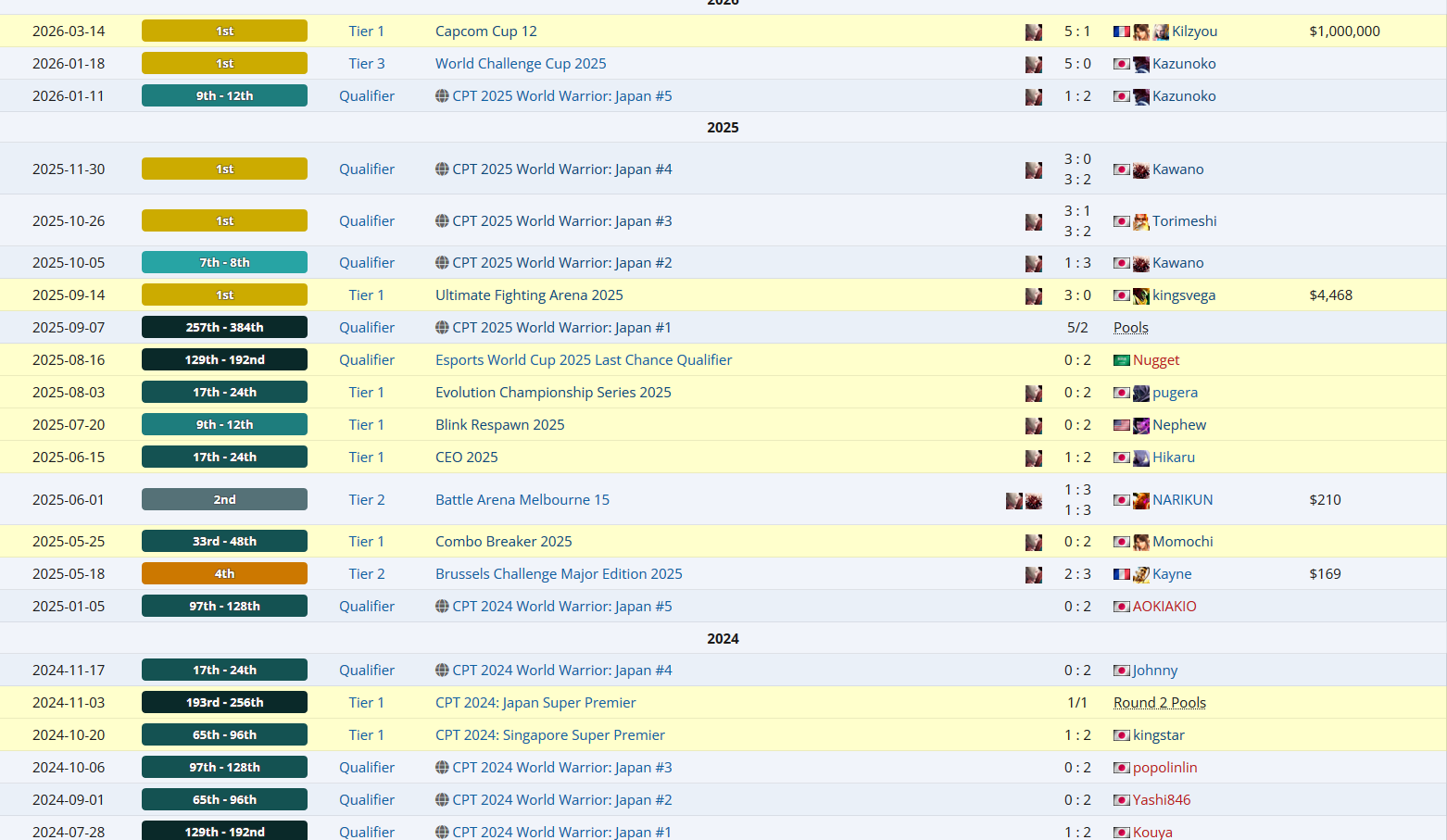
Task: Click Tier 2 in Battle Arena Melbourne row
Action: [367, 500]
